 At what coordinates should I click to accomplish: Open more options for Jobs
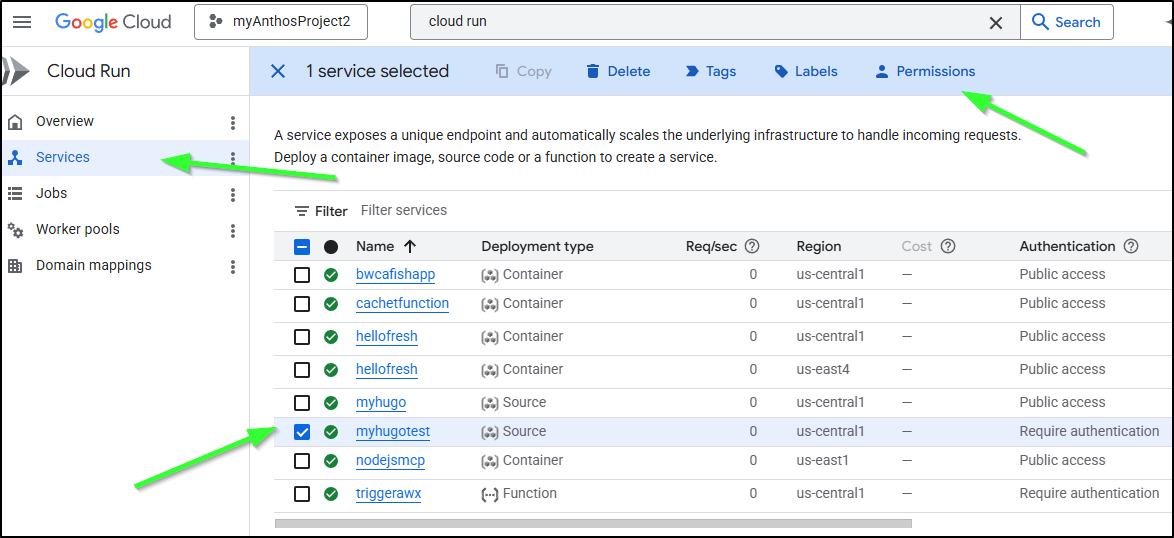(233, 194)
